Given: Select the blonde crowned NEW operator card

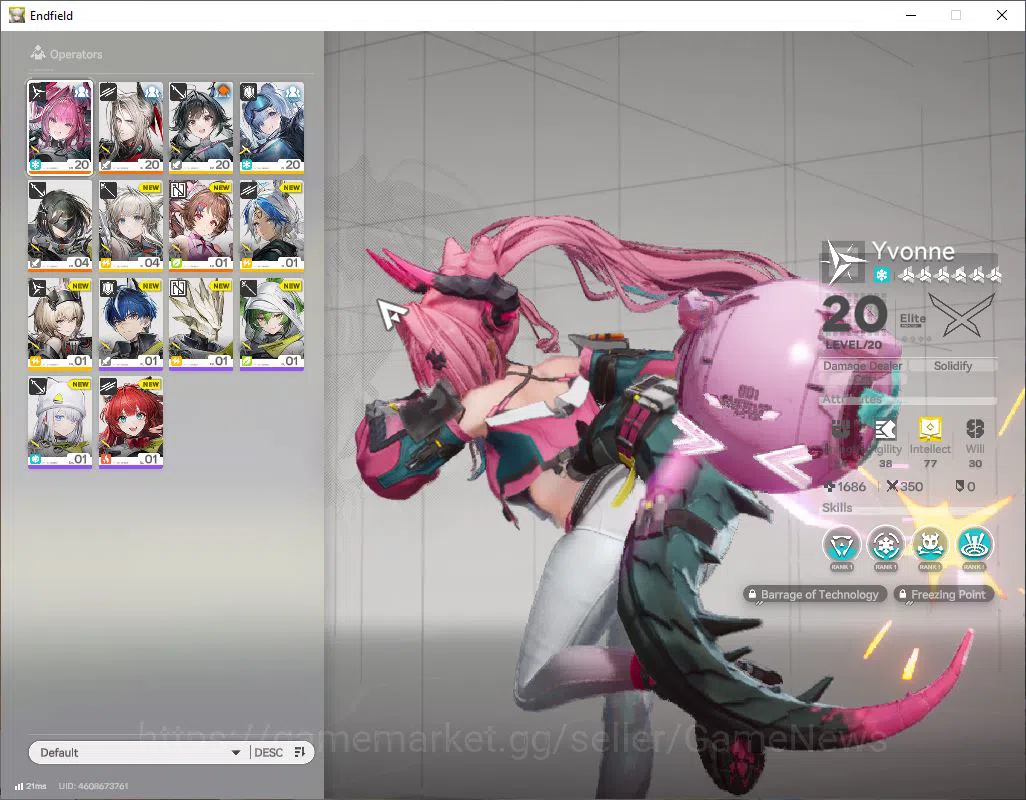Looking at the screenshot, I should [60, 324].
